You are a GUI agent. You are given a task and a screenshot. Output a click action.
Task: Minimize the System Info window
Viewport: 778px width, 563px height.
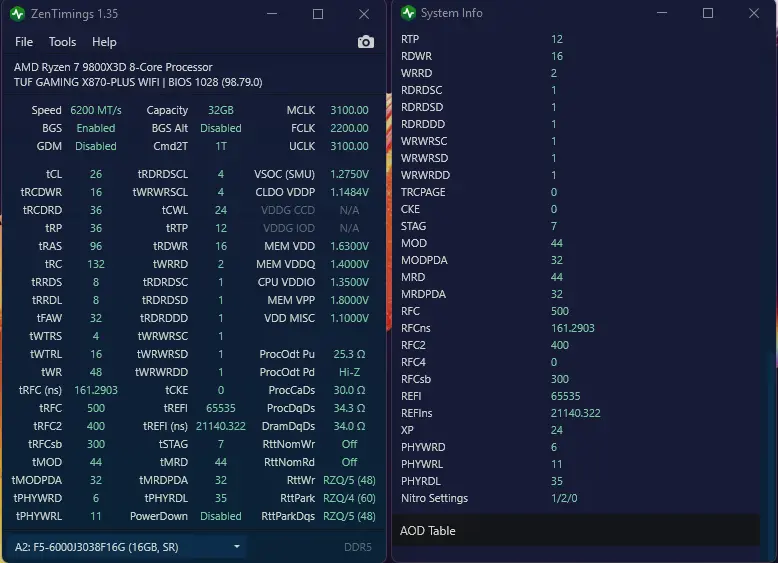tap(662, 13)
